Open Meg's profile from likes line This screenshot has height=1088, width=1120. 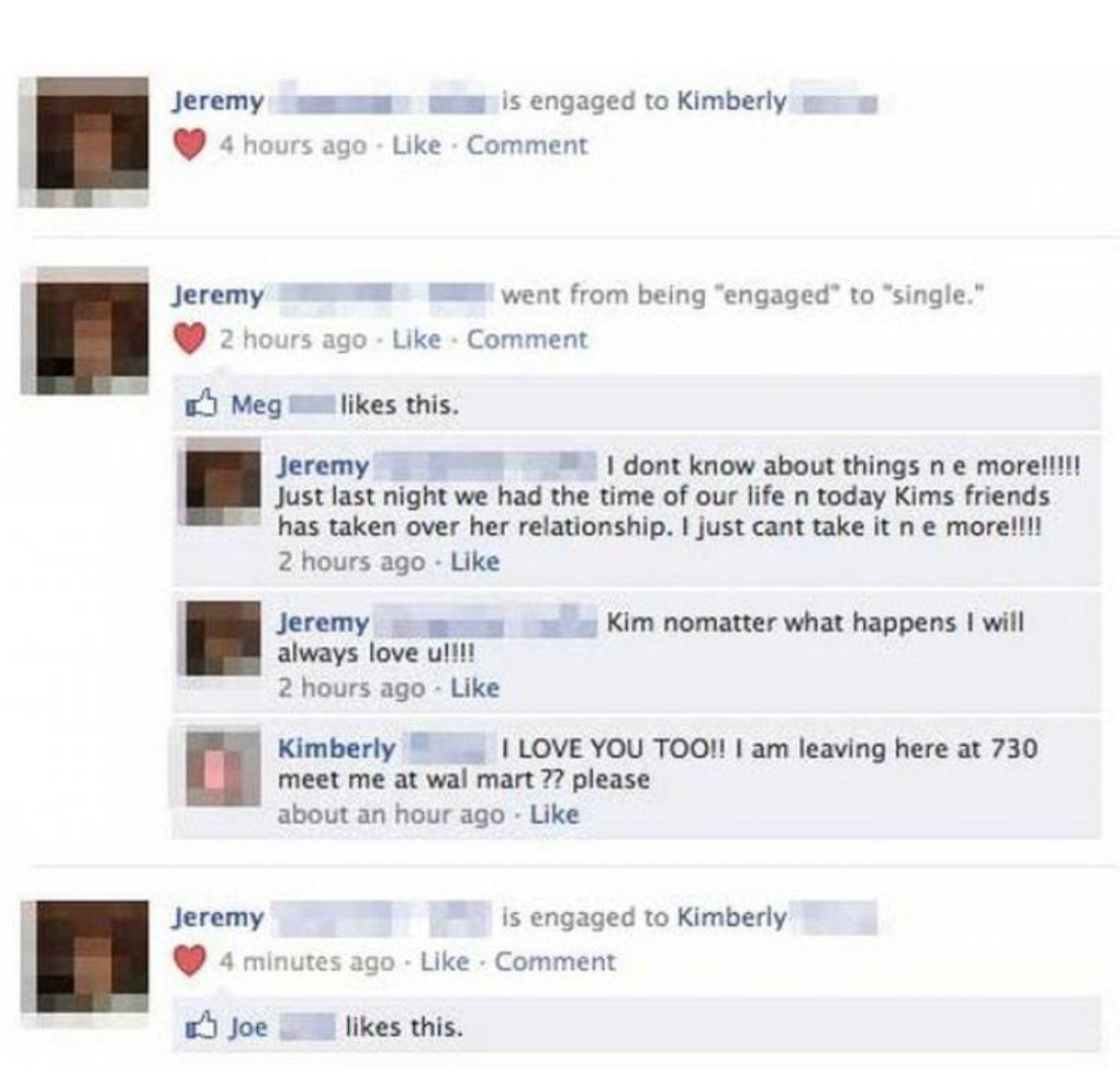(256, 405)
